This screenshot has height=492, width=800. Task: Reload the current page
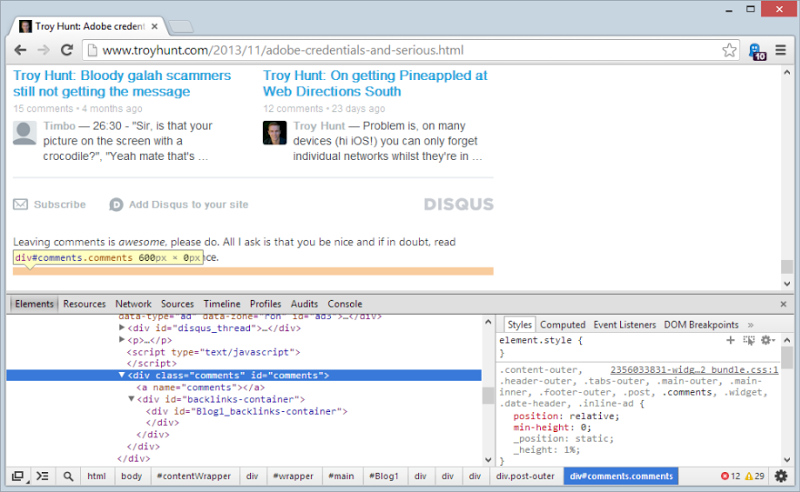pyautogui.click(x=67, y=50)
